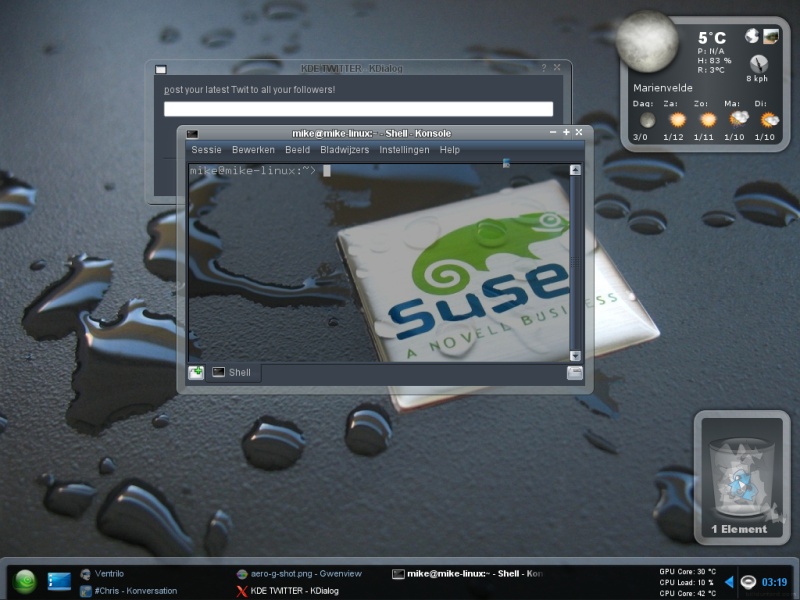Open the Help menu in Konsole
This screenshot has width=800, height=600.
coord(449,150)
